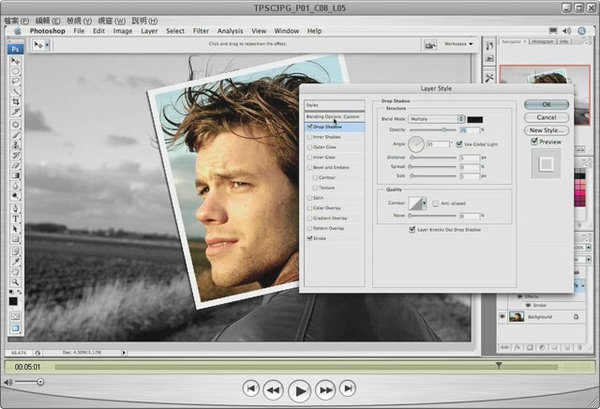Image resolution: width=600 pixels, height=409 pixels.
Task: Select the Crop tool in the toolbox
Action: coord(16,102)
